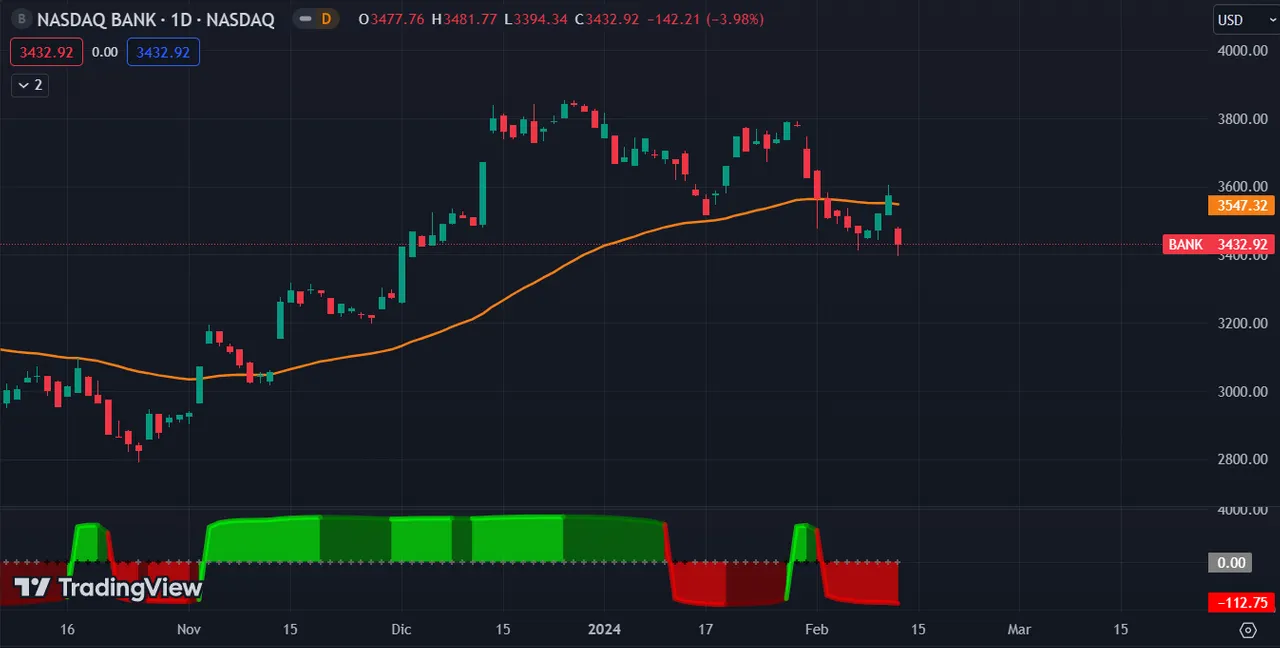1280x648 pixels.
Task: Click the round B symbol logo icon
Action: coord(19,19)
